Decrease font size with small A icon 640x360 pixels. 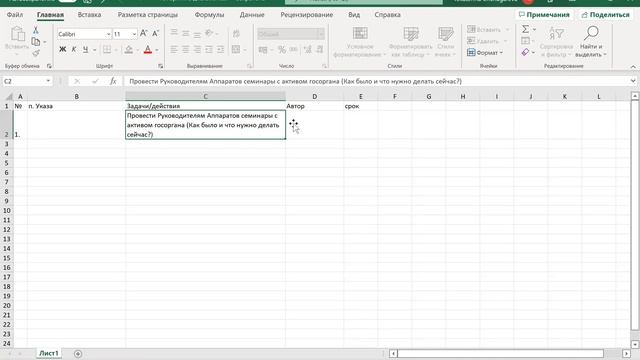[x=155, y=34]
